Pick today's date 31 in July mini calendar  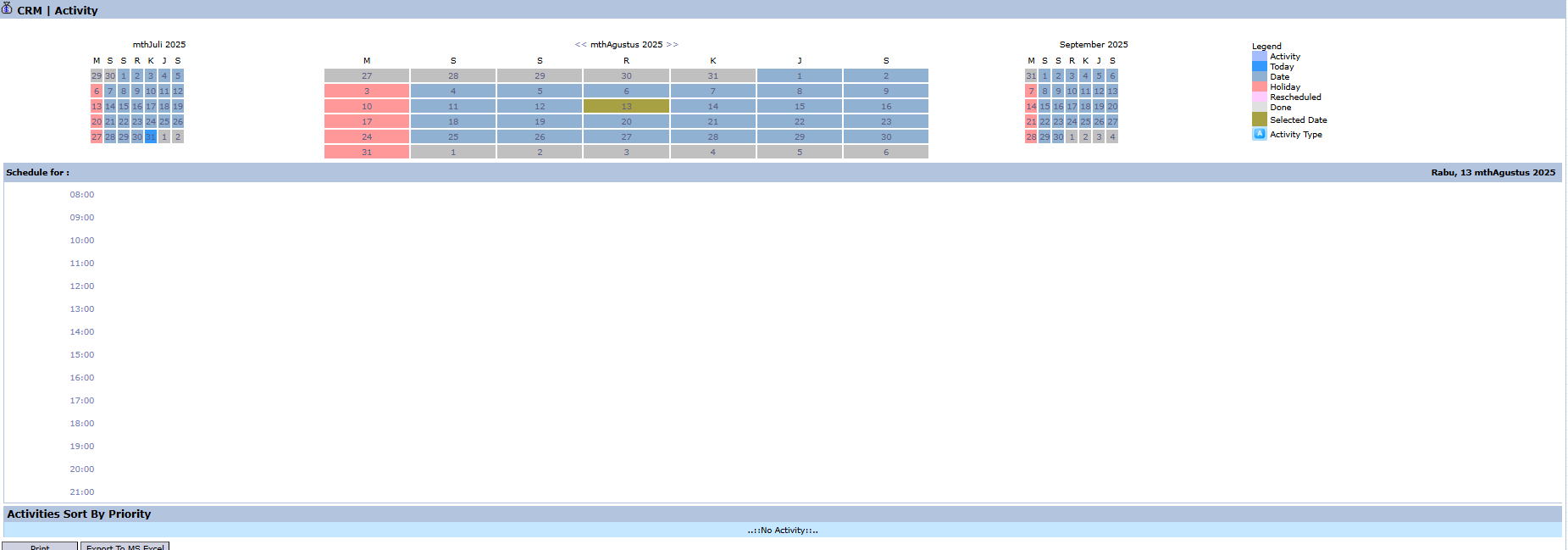[151, 136]
